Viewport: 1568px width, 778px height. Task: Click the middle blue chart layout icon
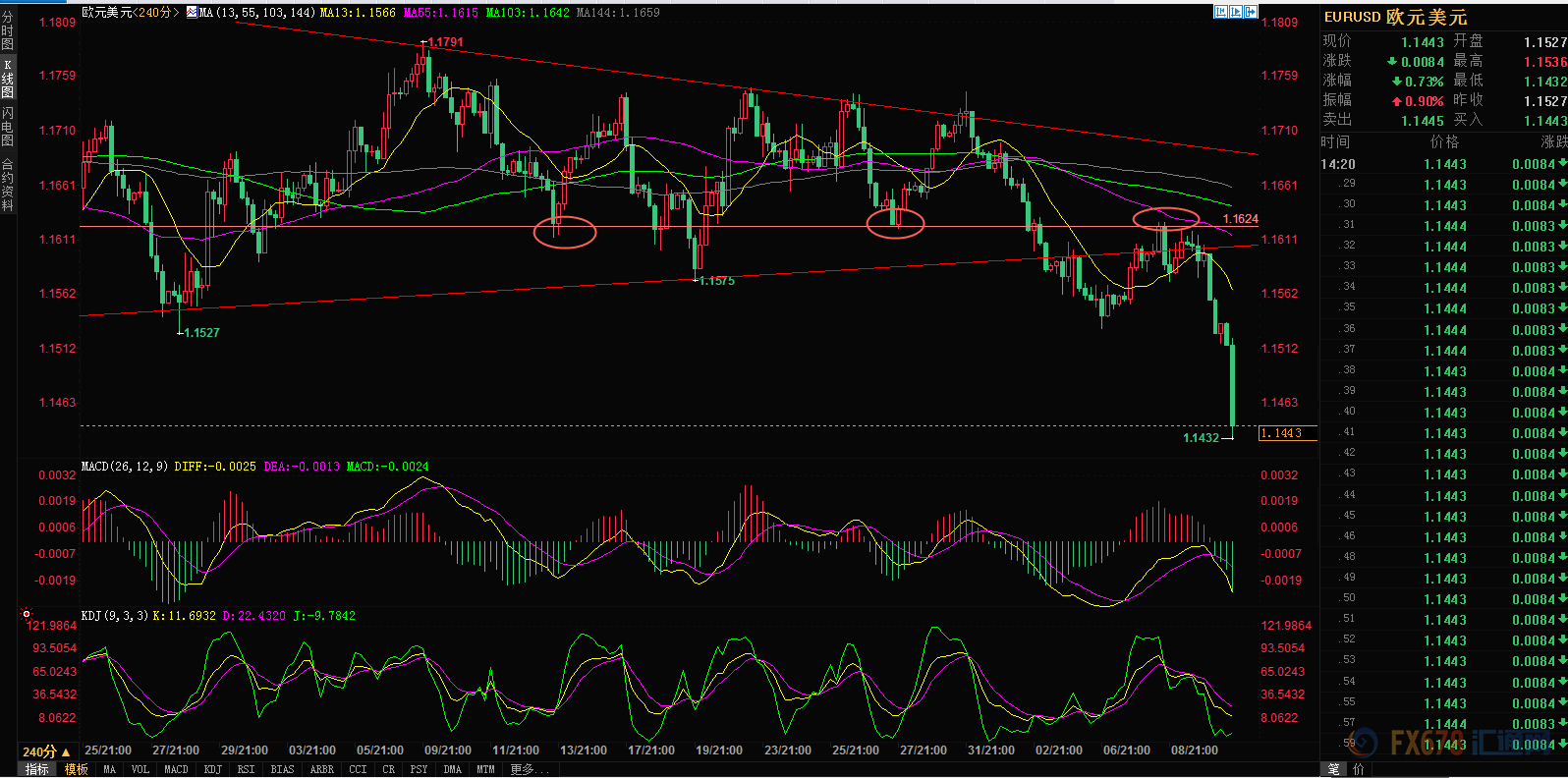click(x=1236, y=12)
